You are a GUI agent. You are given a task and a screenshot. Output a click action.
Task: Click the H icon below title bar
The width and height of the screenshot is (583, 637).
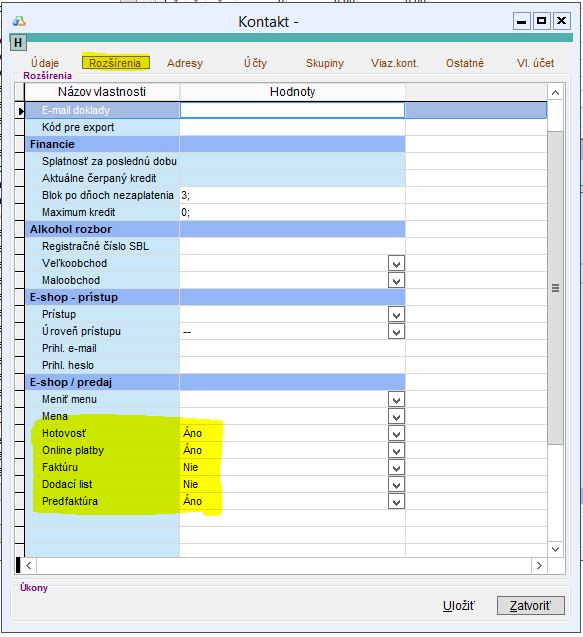point(18,43)
